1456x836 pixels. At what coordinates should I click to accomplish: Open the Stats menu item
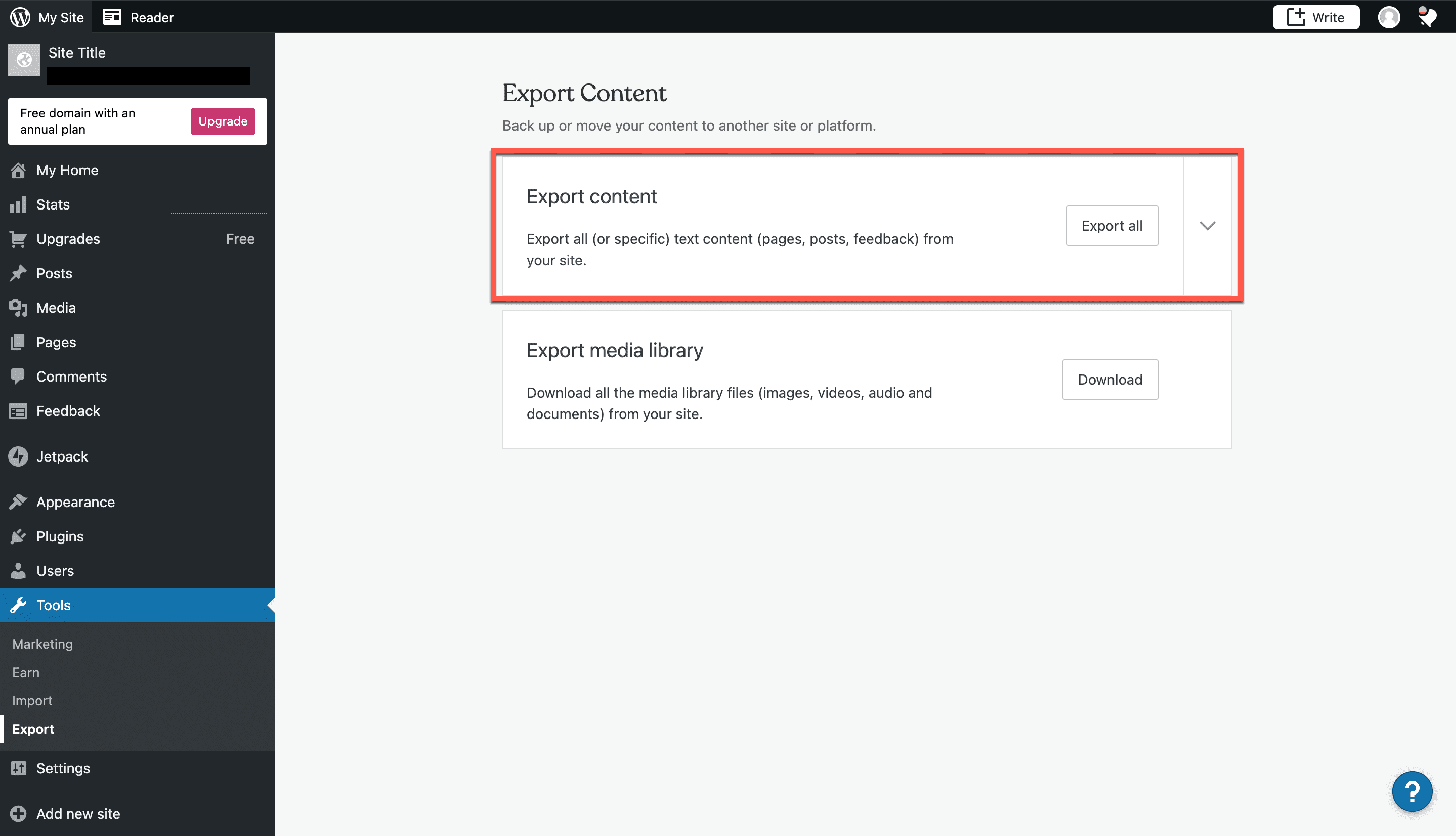[53, 204]
